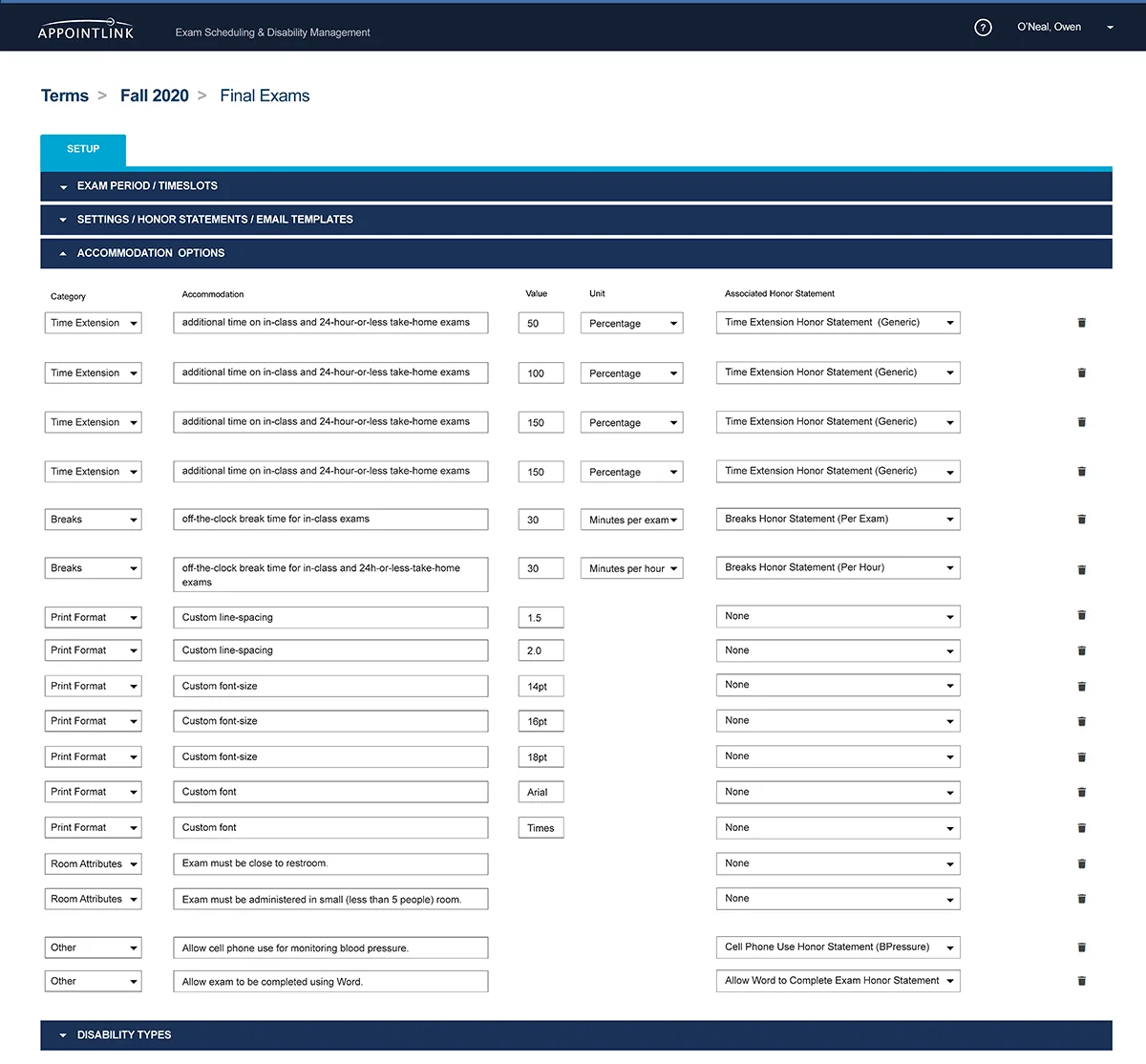The height and width of the screenshot is (1064, 1146).
Task: Click the AppointLink logo
Action: [x=86, y=31]
